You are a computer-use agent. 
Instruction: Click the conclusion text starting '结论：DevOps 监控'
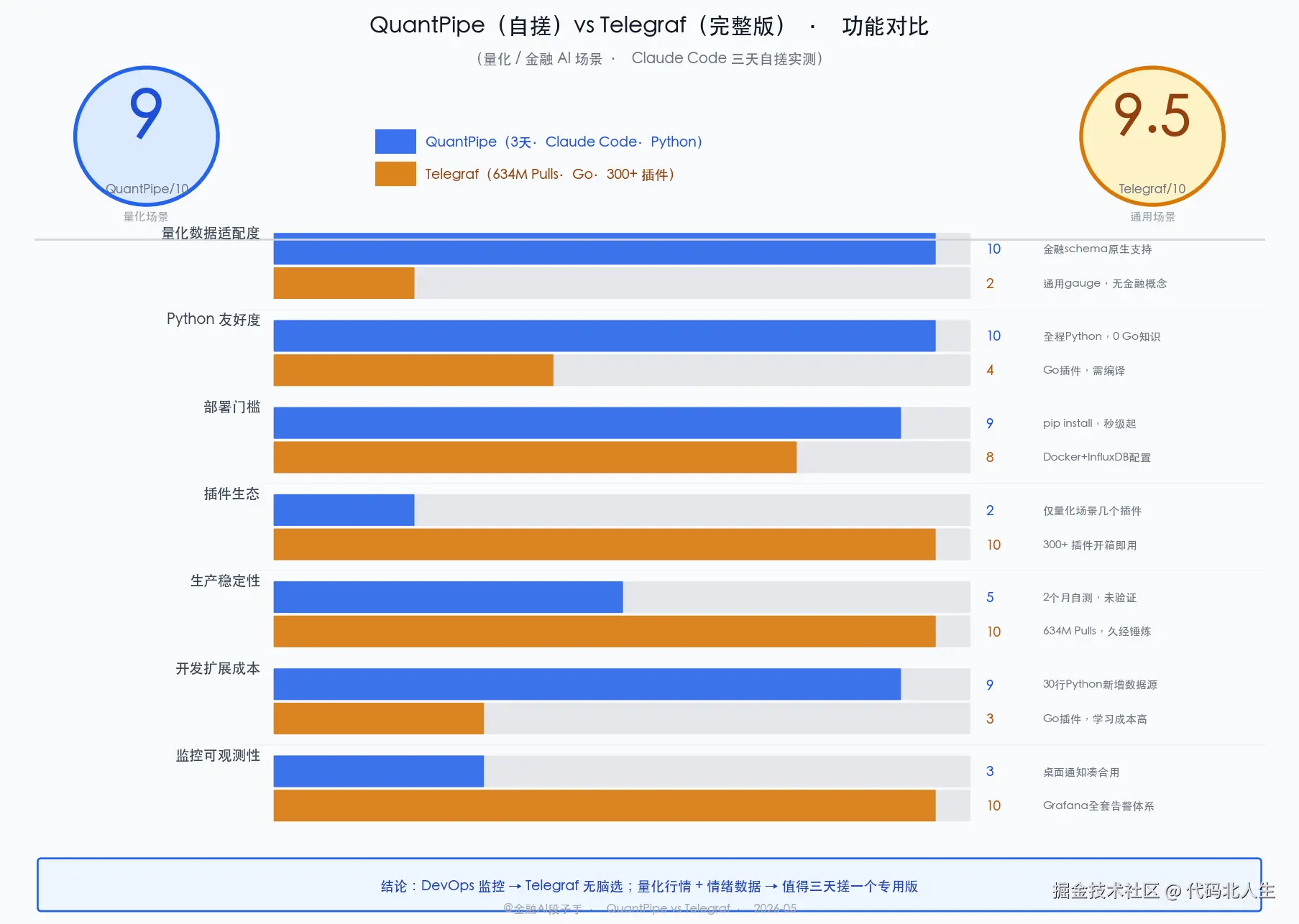tap(649, 886)
